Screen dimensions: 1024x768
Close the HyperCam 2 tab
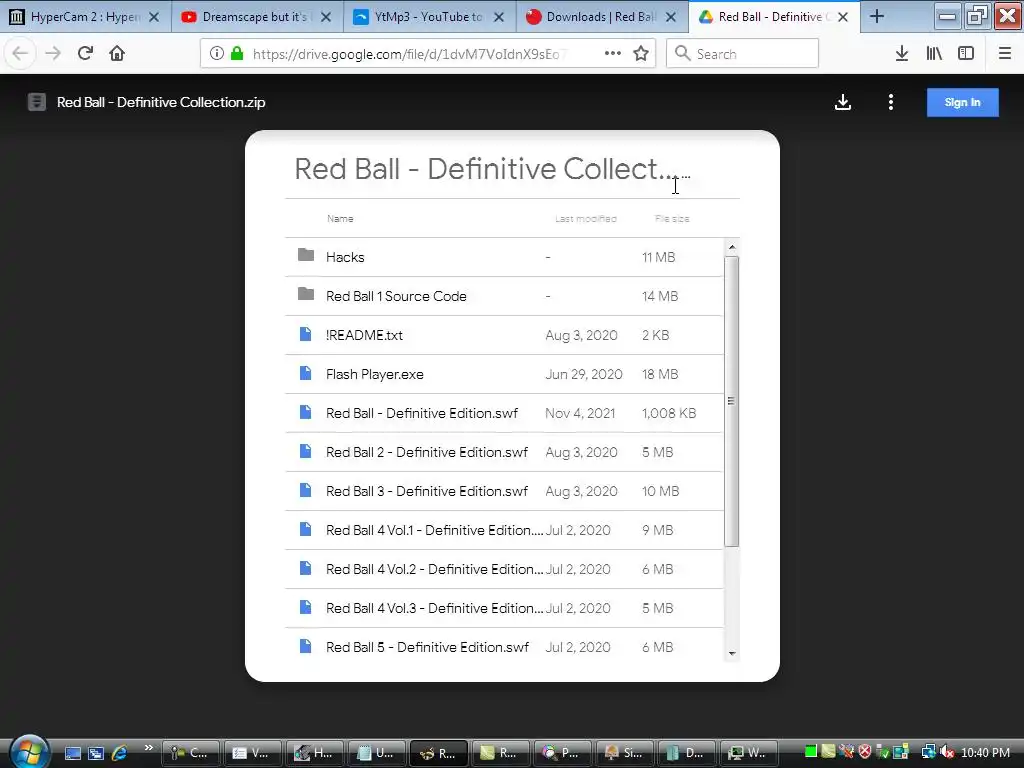tap(154, 17)
